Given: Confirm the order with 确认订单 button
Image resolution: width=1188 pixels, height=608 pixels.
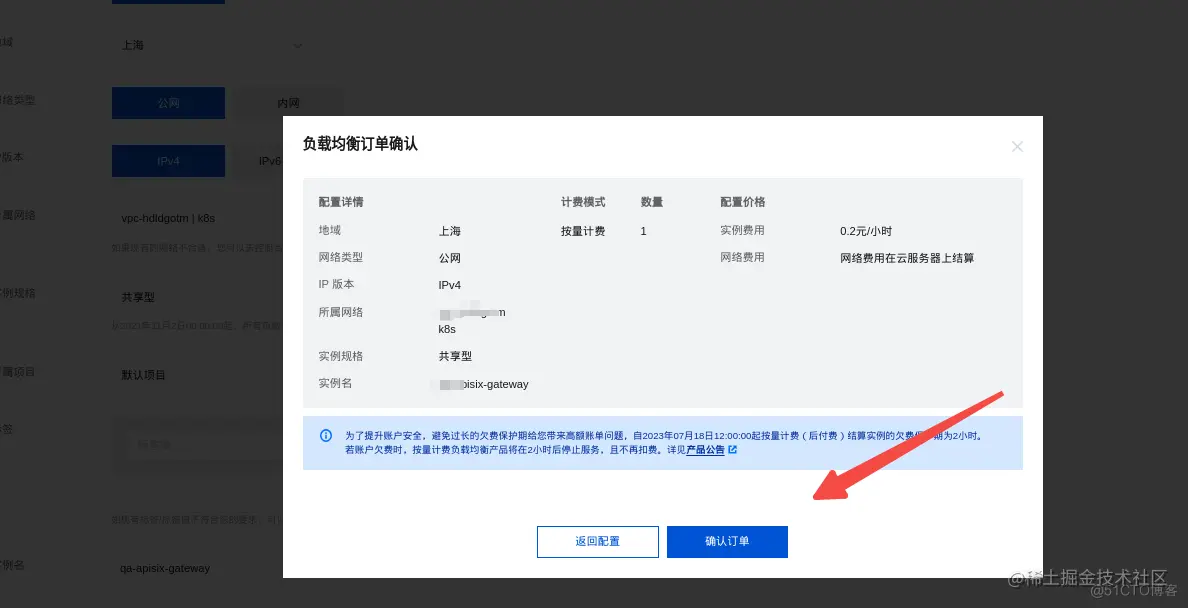Looking at the screenshot, I should [x=727, y=541].
